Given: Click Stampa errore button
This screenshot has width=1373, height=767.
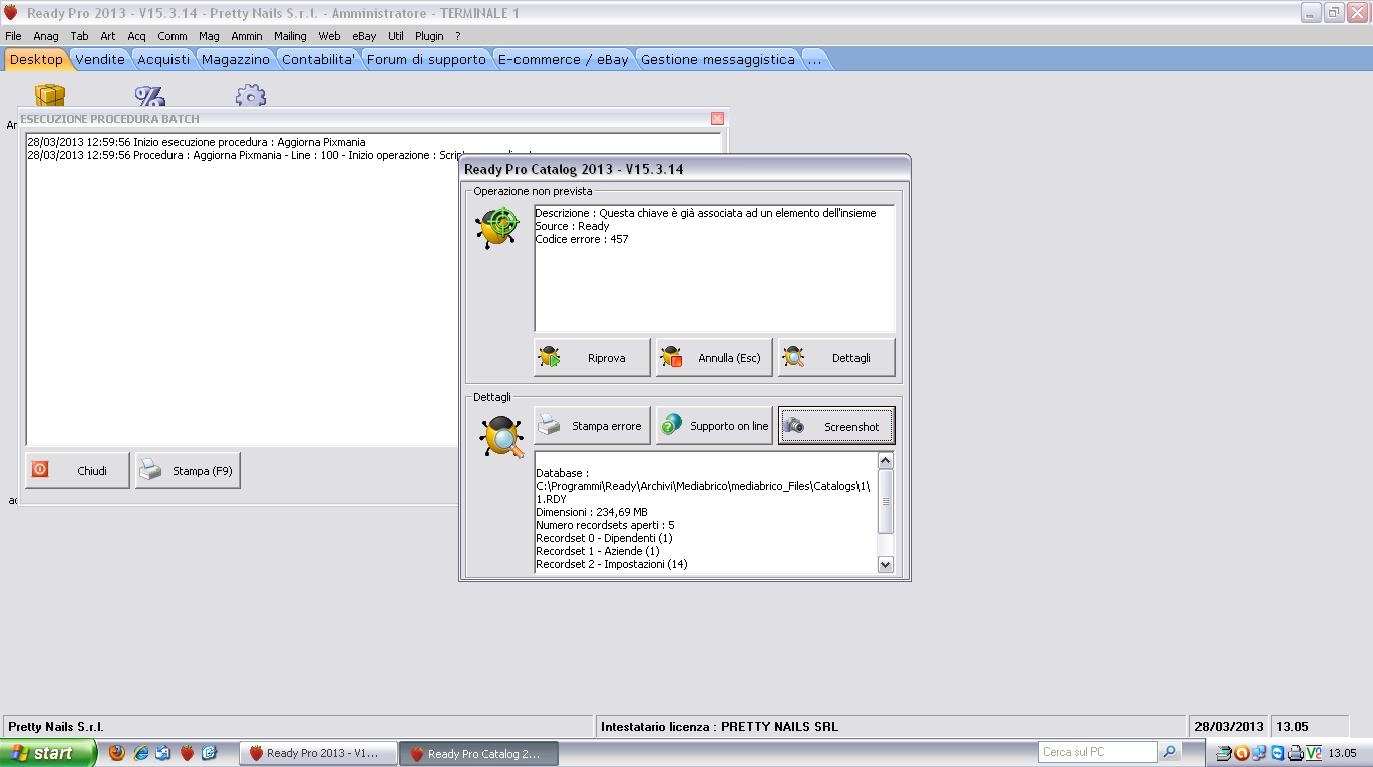Looking at the screenshot, I should pos(592,426).
